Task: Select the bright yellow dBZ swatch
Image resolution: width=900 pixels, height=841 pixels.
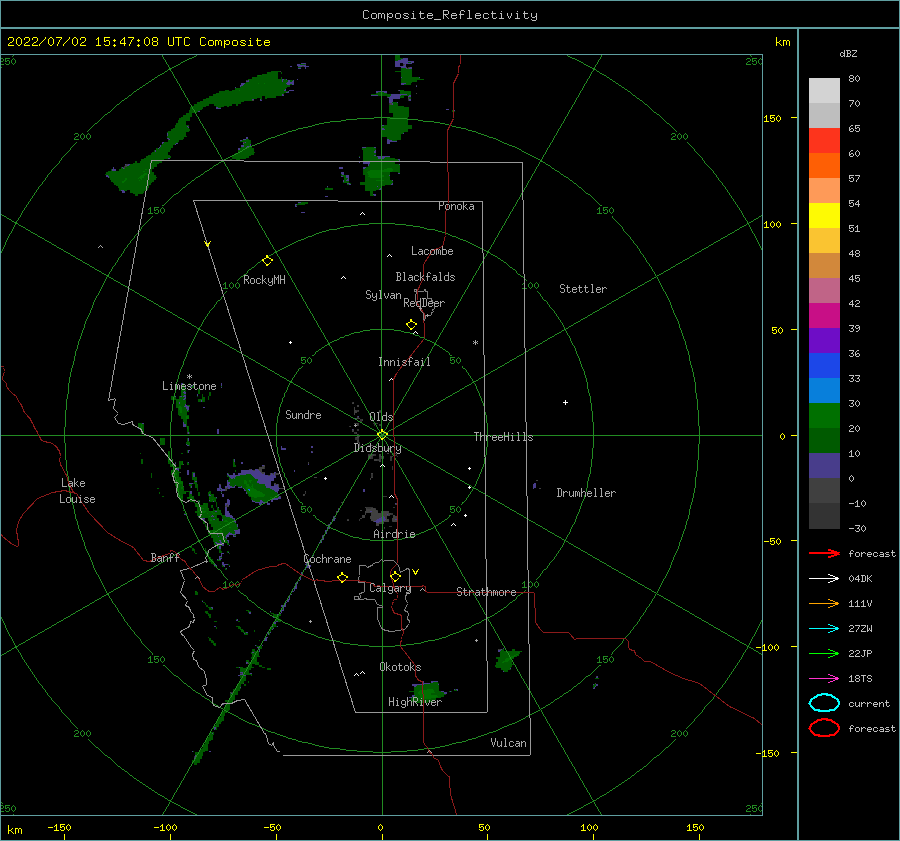Action: tap(824, 216)
